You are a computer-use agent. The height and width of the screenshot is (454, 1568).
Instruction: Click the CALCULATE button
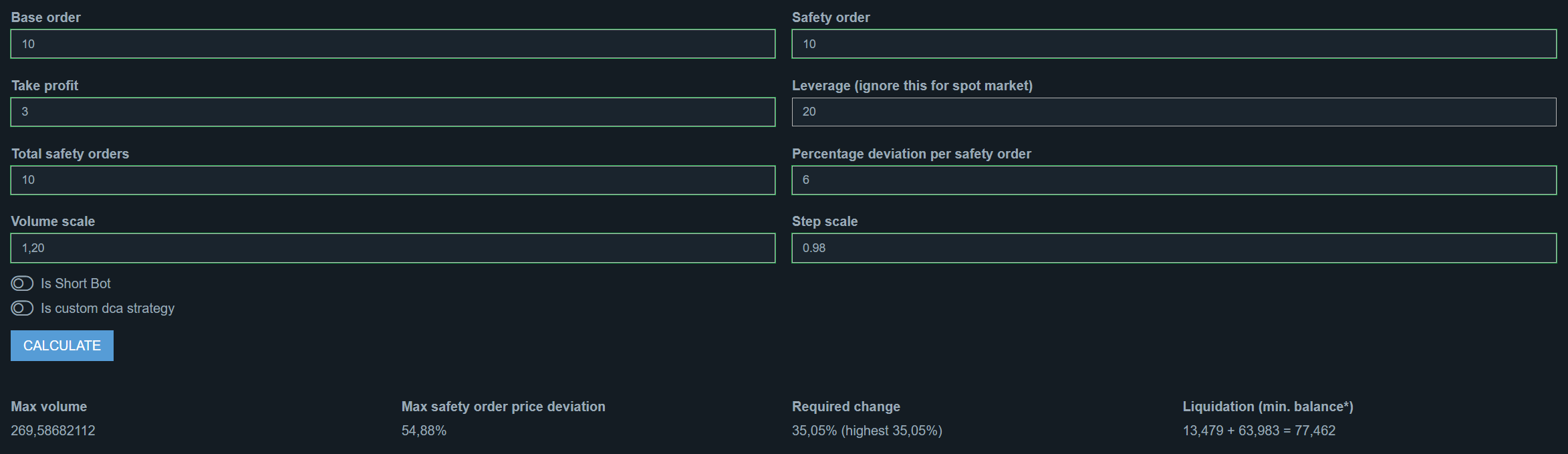[62, 346]
